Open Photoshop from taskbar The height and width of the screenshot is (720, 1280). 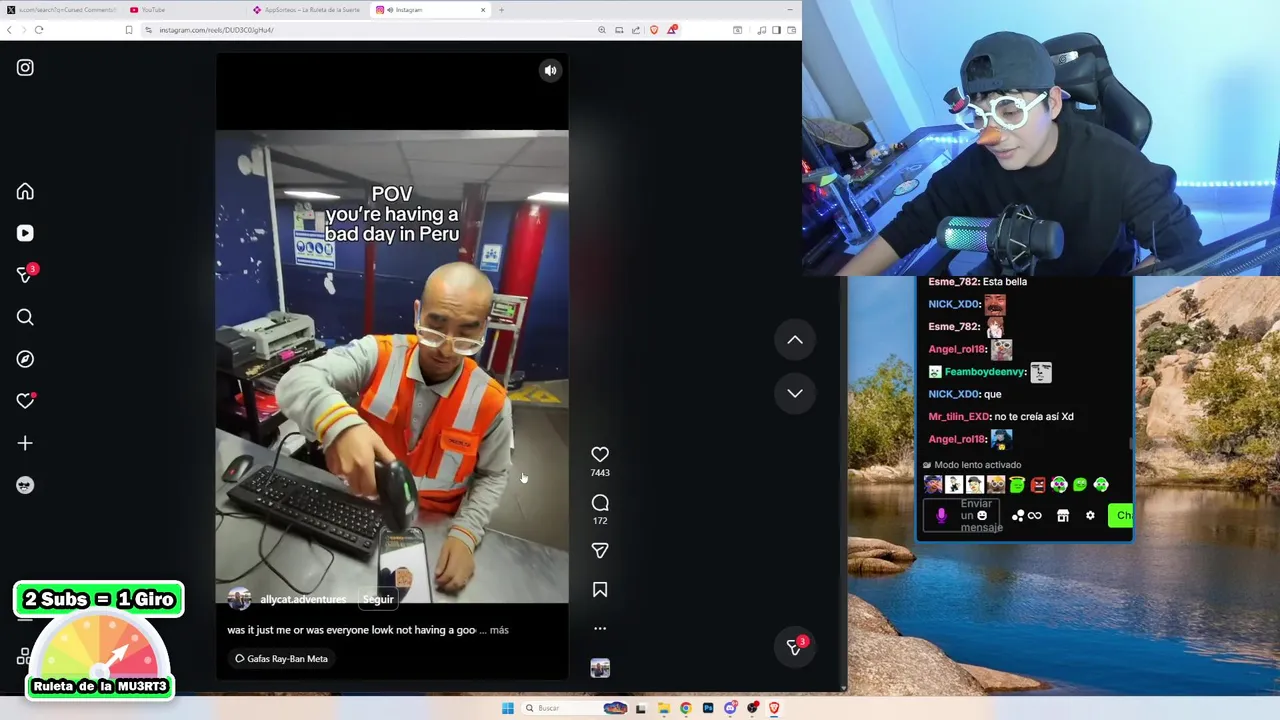(x=708, y=708)
